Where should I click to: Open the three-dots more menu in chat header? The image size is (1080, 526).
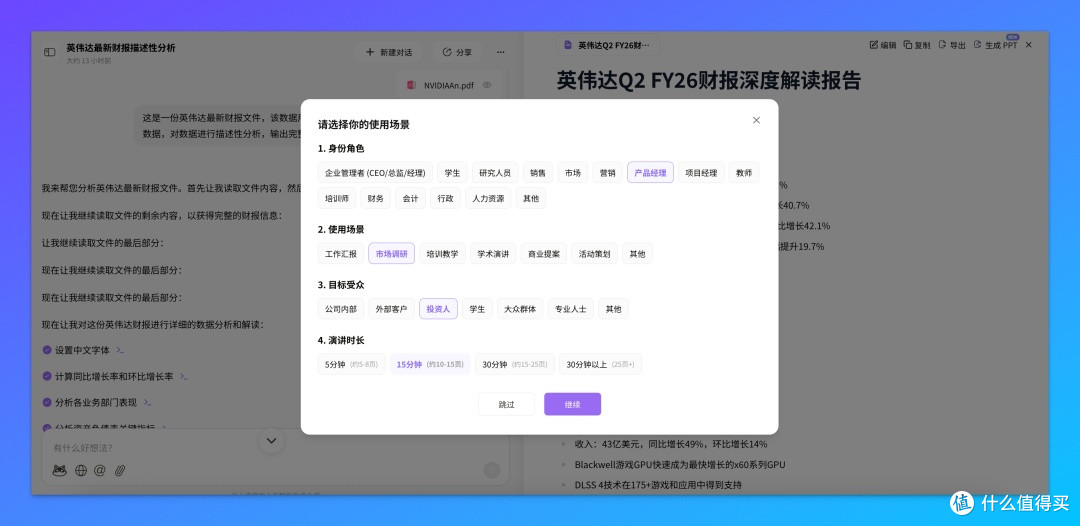pyautogui.click(x=501, y=52)
